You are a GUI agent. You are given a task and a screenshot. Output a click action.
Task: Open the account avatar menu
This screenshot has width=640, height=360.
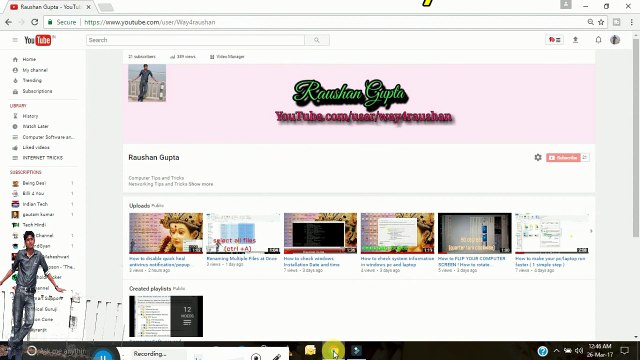(615, 40)
